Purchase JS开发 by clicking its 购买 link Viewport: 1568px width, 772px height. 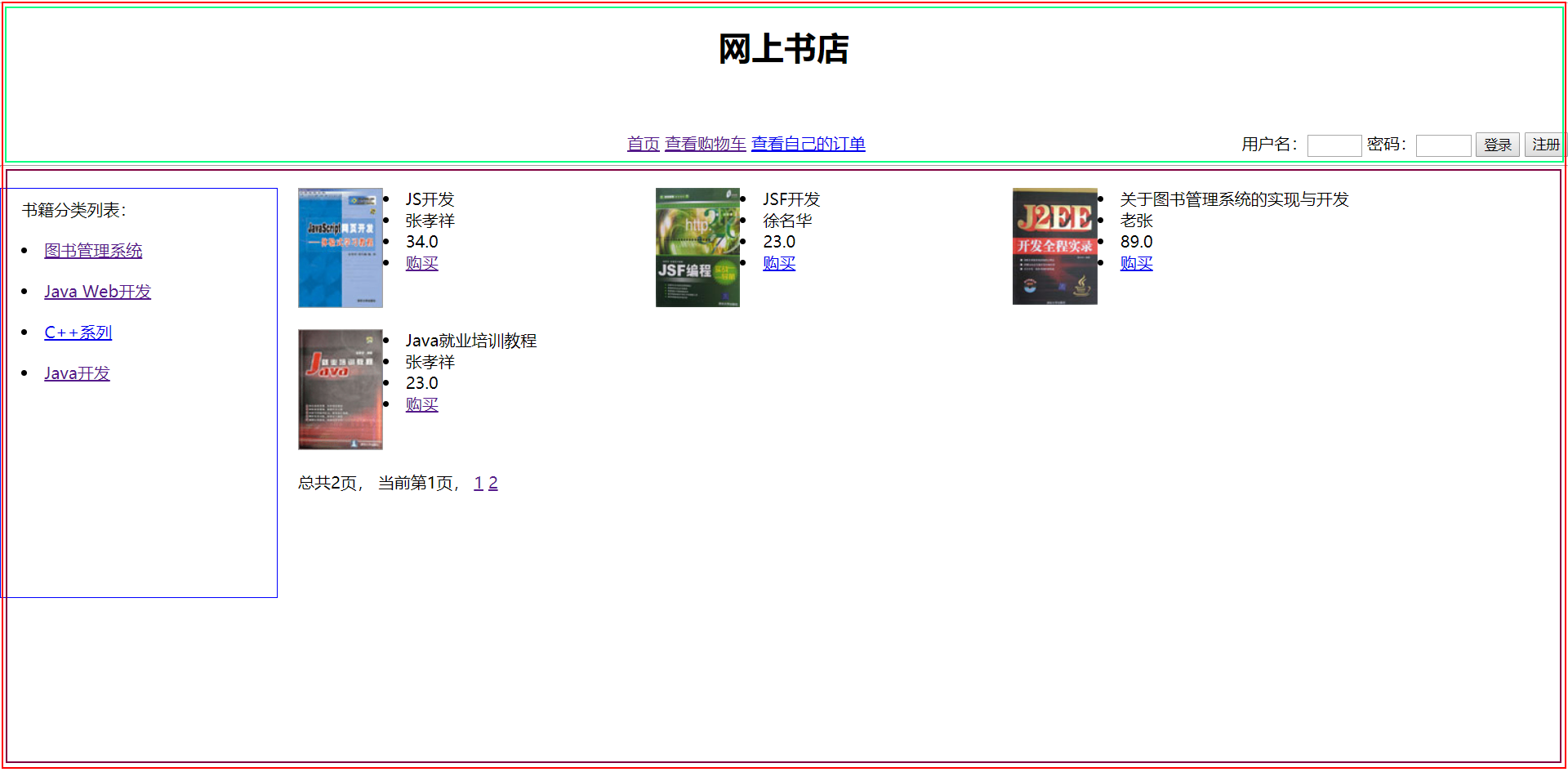421,263
